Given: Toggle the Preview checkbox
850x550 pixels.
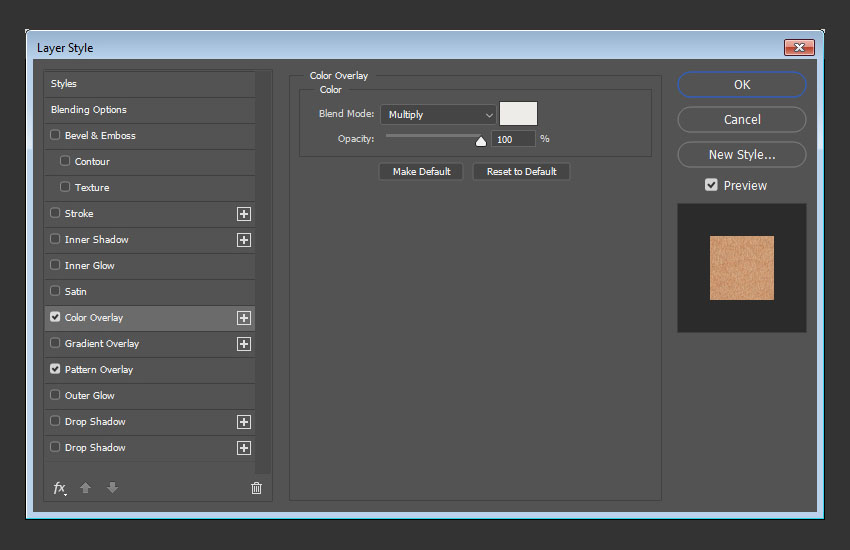Looking at the screenshot, I should coord(711,185).
